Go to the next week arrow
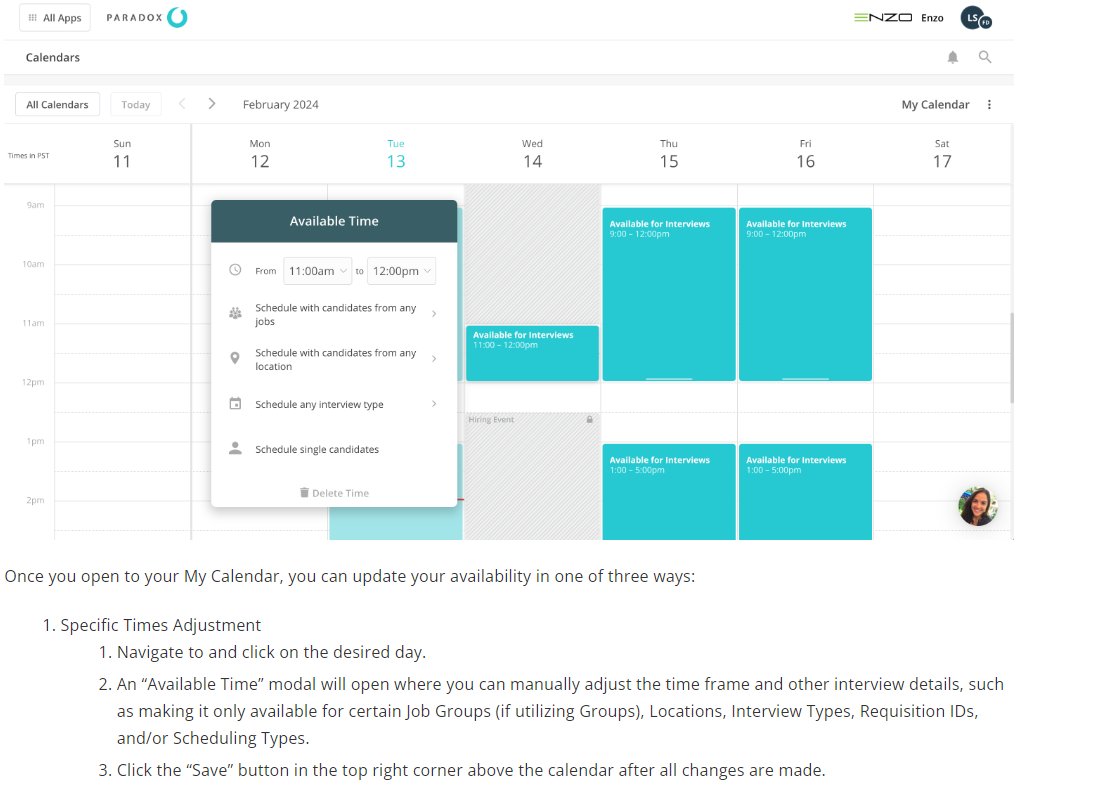 click(212, 104)
